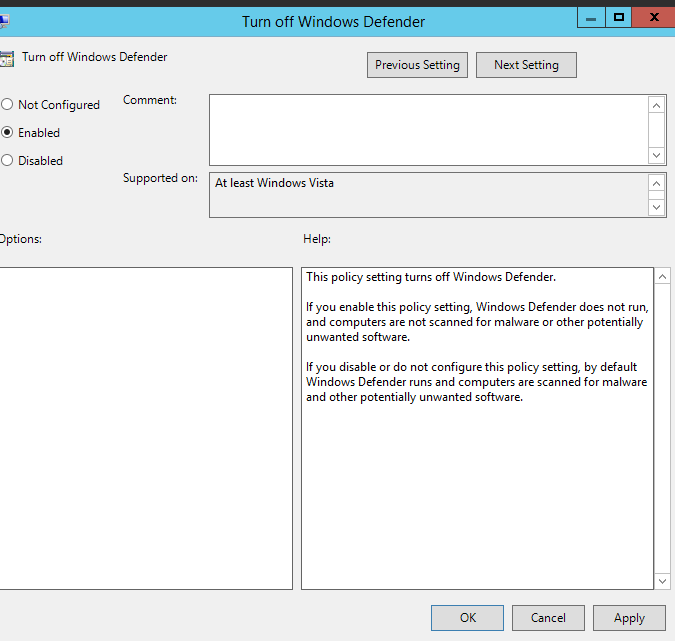The image size is (675, 641).
Task: Go to Next Setting
Action: (x=526, y=65)
